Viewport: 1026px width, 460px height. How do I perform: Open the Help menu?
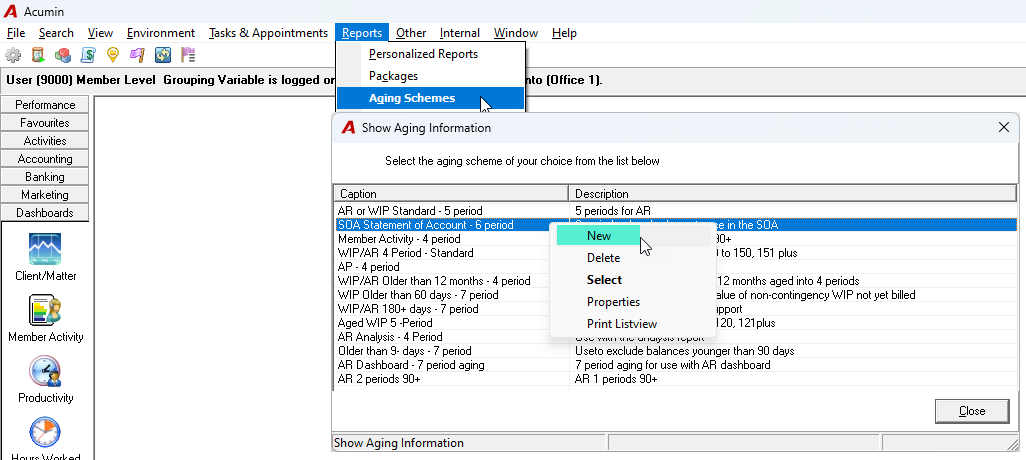pyautogui.click(x=564, y=33)
